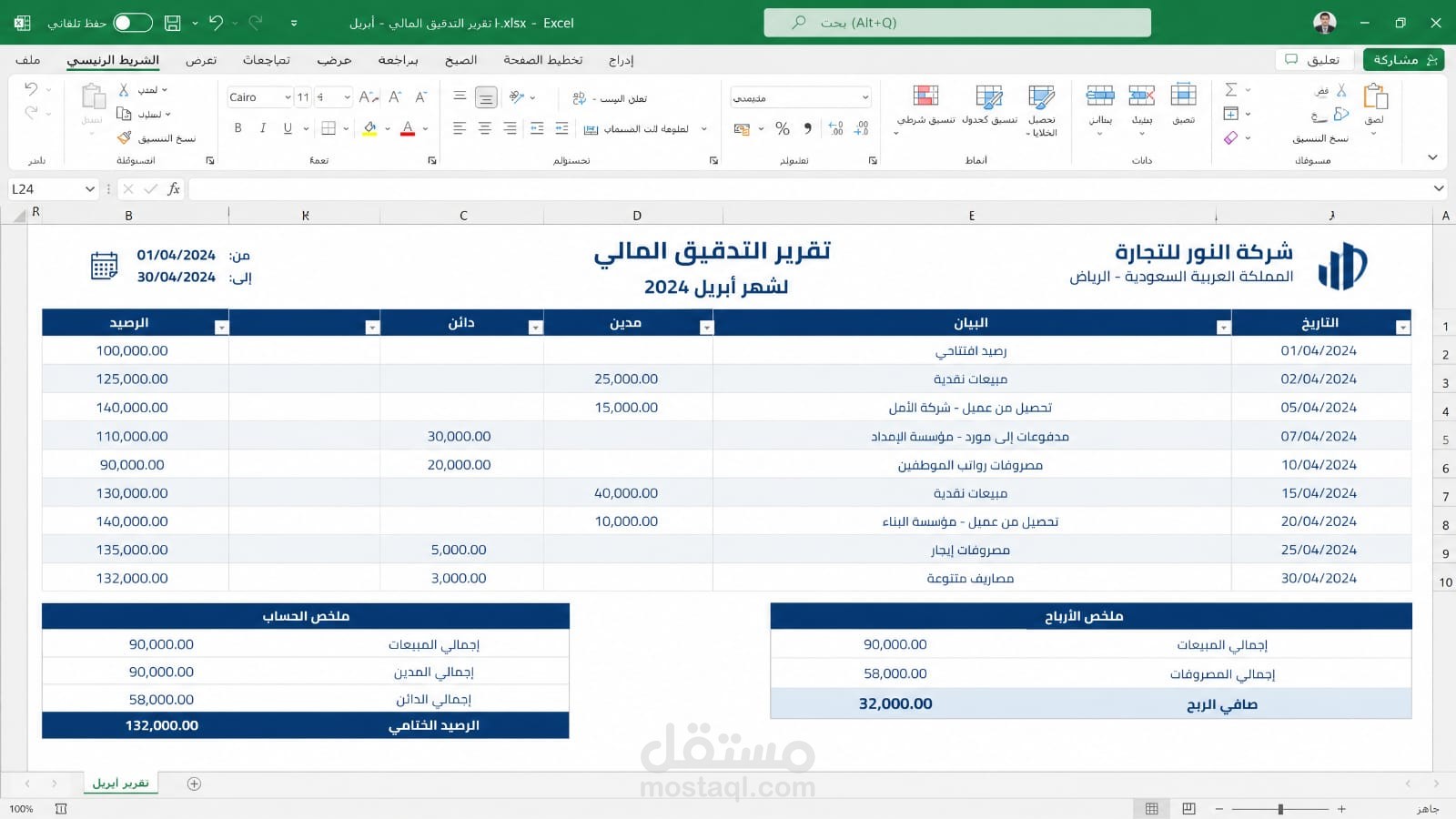This screenshot has width=1456, height=819.
Task: Open filter dropdown on مدين column header
Action: 705,328
